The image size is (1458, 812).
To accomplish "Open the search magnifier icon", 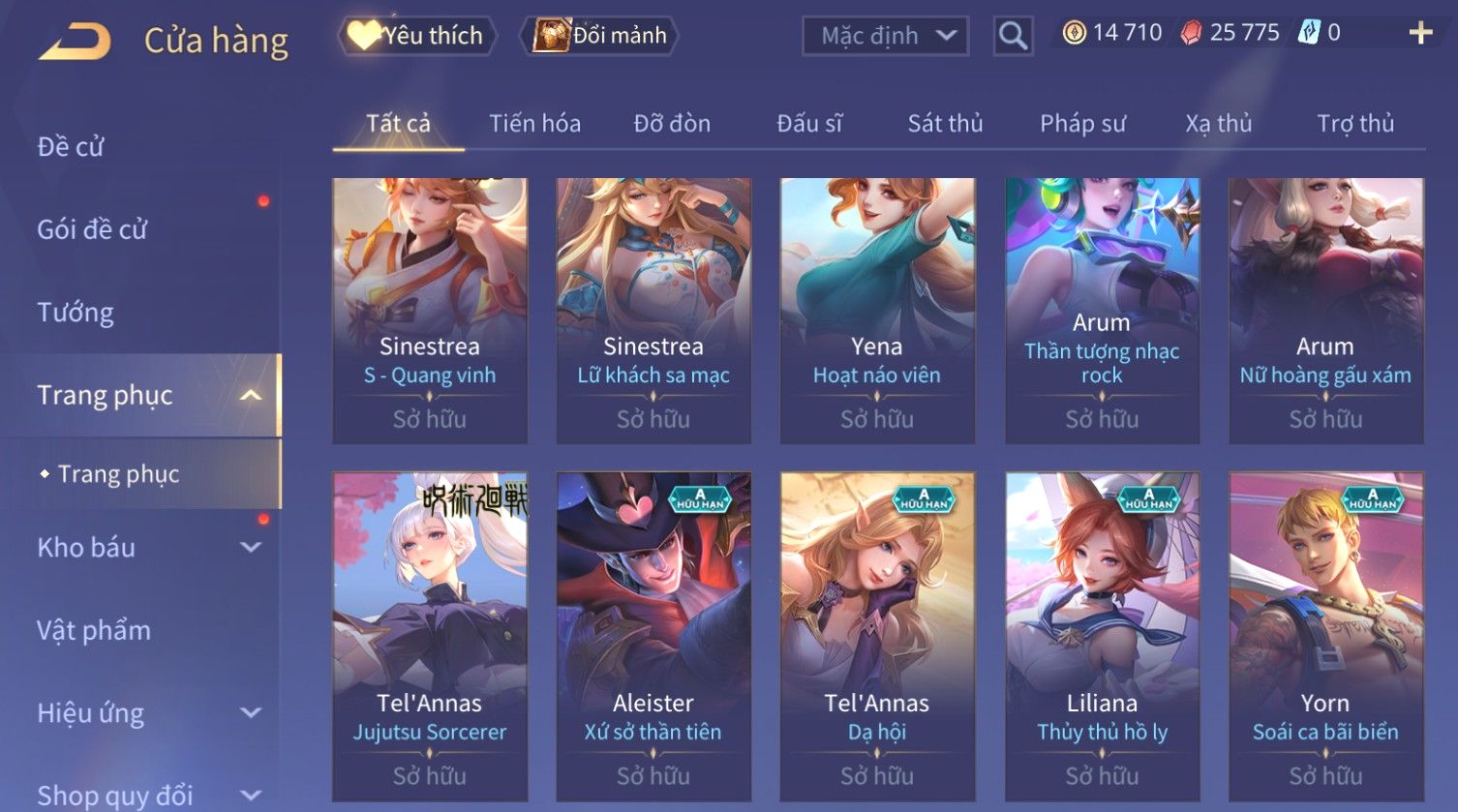I will click(x=1013, y=36).
